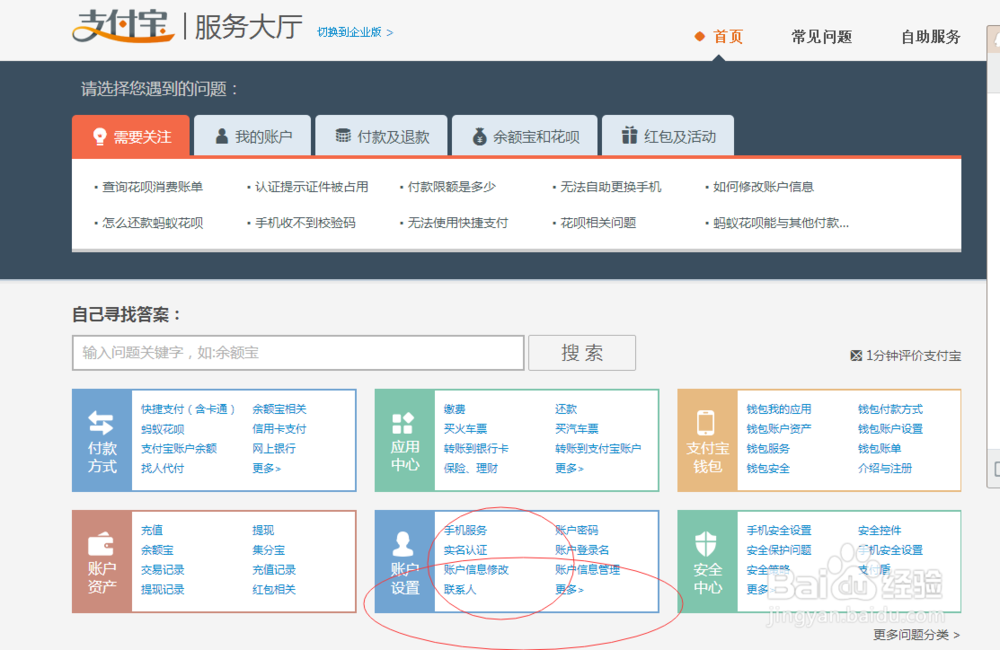Screen dimensions: 1000x650
Task: Click the 安全中心 shield icon tile
Action: point(707,561)
